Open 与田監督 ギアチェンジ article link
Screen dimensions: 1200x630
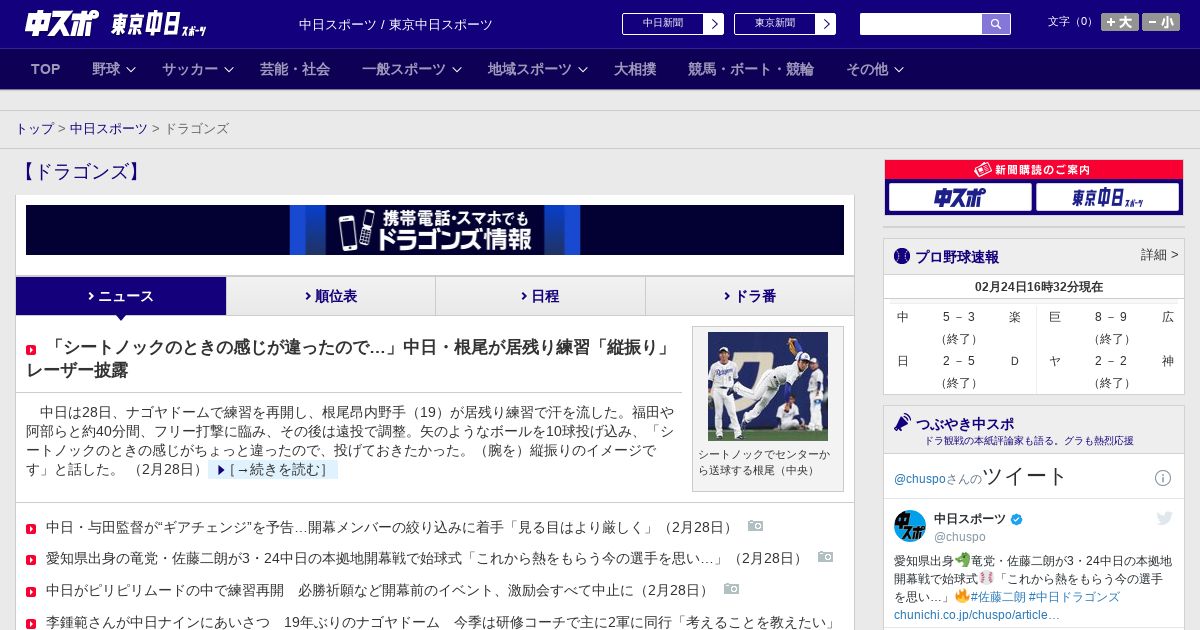click(x=390, y=527)
